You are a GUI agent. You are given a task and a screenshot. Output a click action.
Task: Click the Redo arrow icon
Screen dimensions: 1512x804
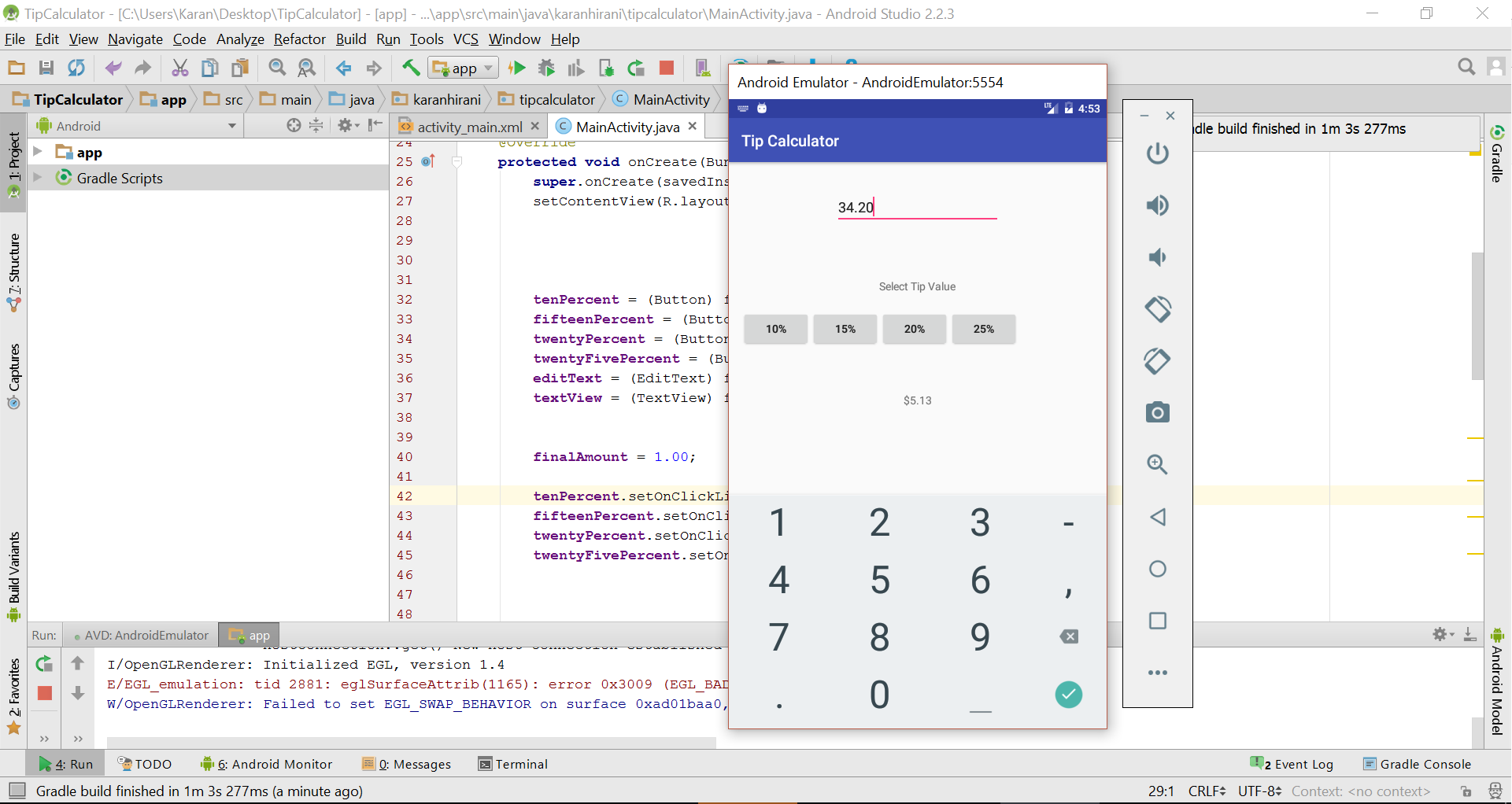point(142,68)
